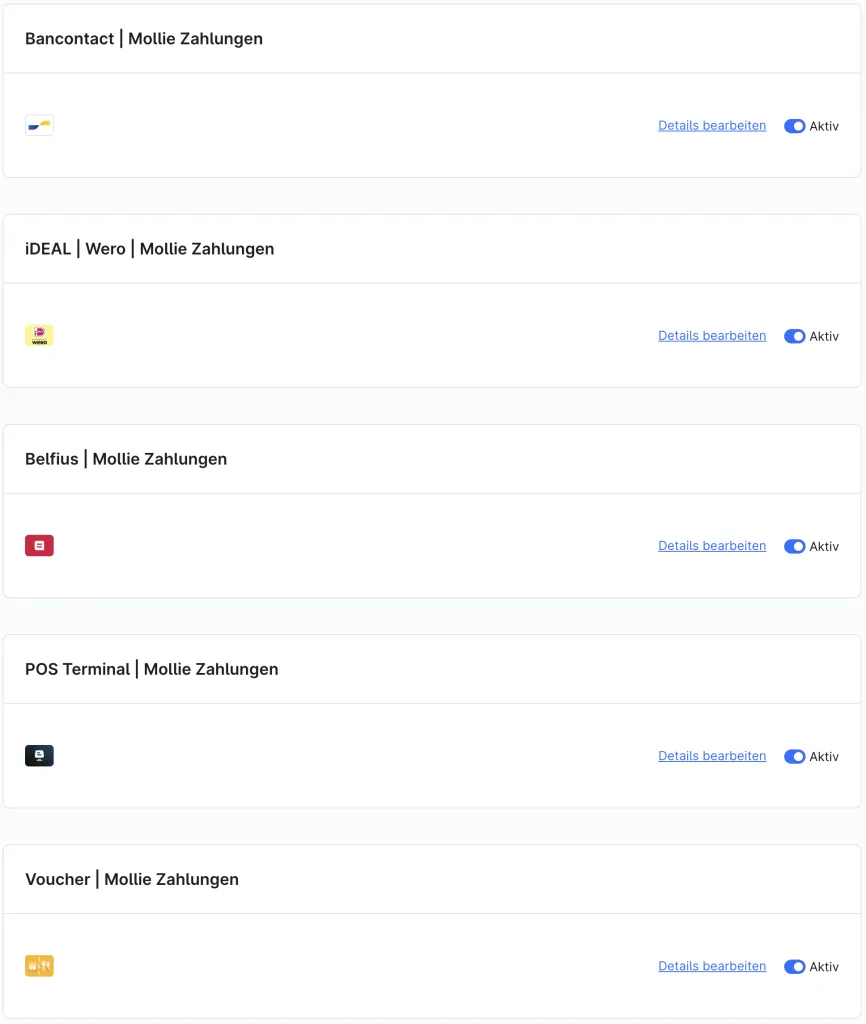Toggle Belfius payment method active state
Image resolution: width=866 pixels, height=1024 pixels.
(794, 547)
